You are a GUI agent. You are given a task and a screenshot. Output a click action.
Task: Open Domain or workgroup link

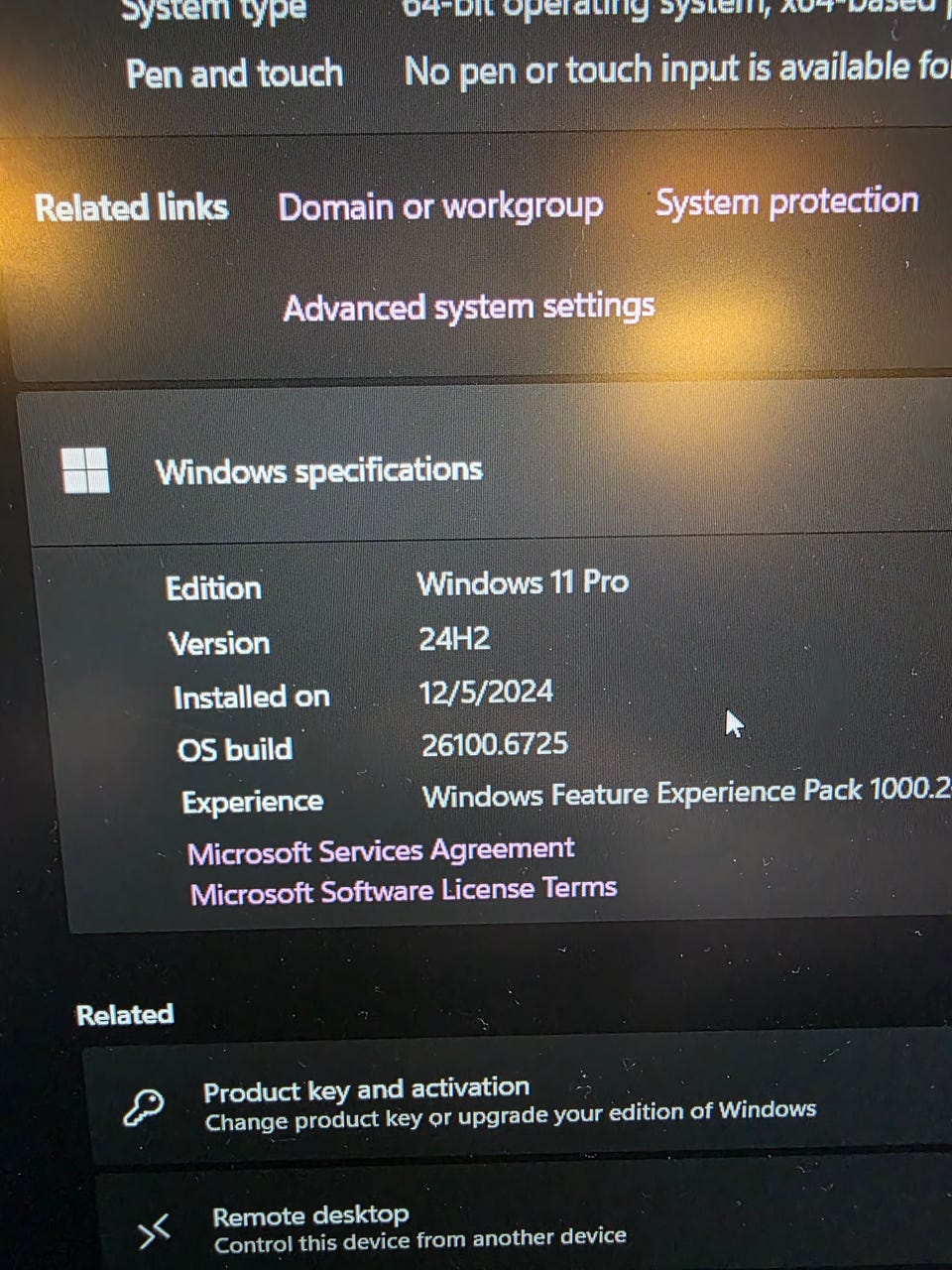(x=440, y=207)
